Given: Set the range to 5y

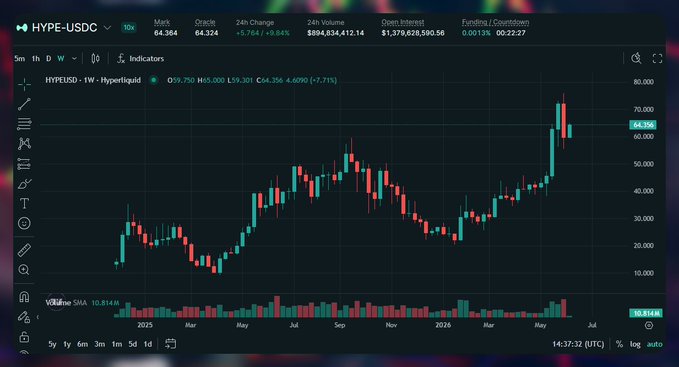Looking at the screenshot, I should 52,344.
